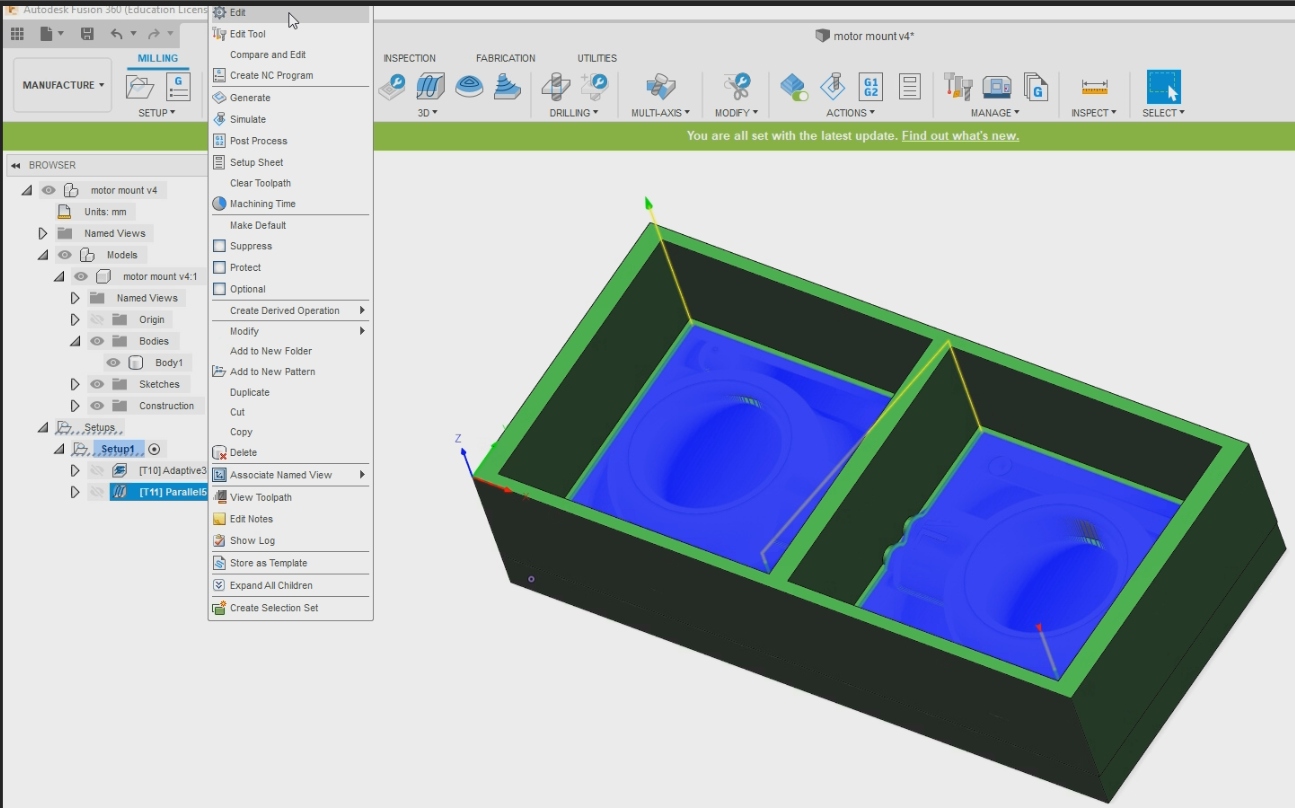Click the Simulate icon in Actions
Viewport: 1295px width, 808px height.
[832, 87]
